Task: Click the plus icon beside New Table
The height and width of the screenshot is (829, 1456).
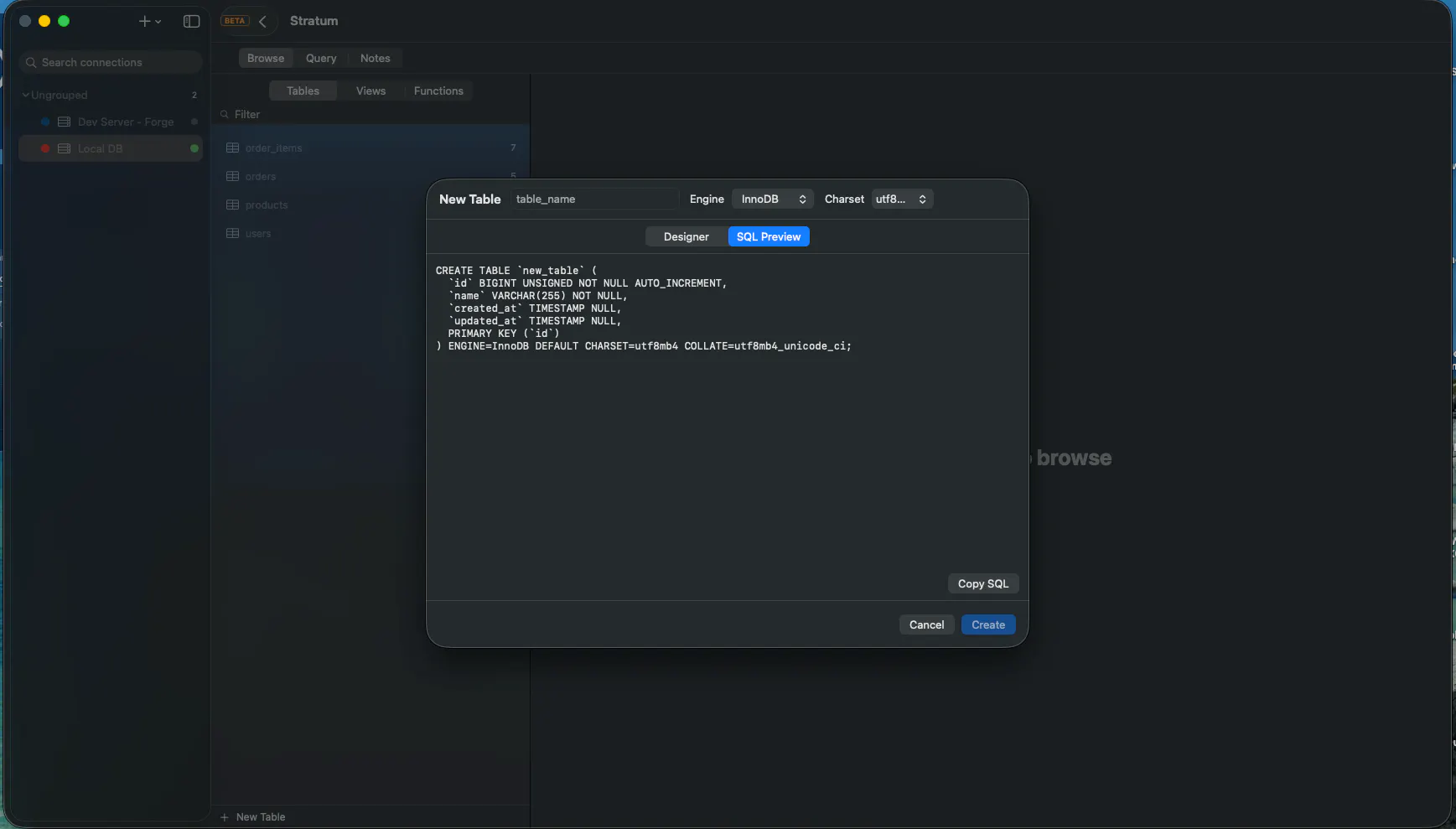Action: (224, 817)
